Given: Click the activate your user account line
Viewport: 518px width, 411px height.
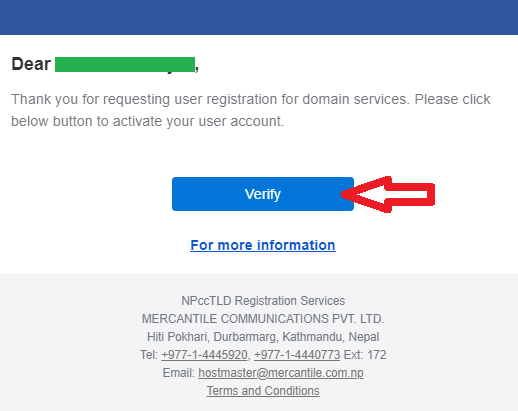Looking at the screenshot, I should 148,121.
